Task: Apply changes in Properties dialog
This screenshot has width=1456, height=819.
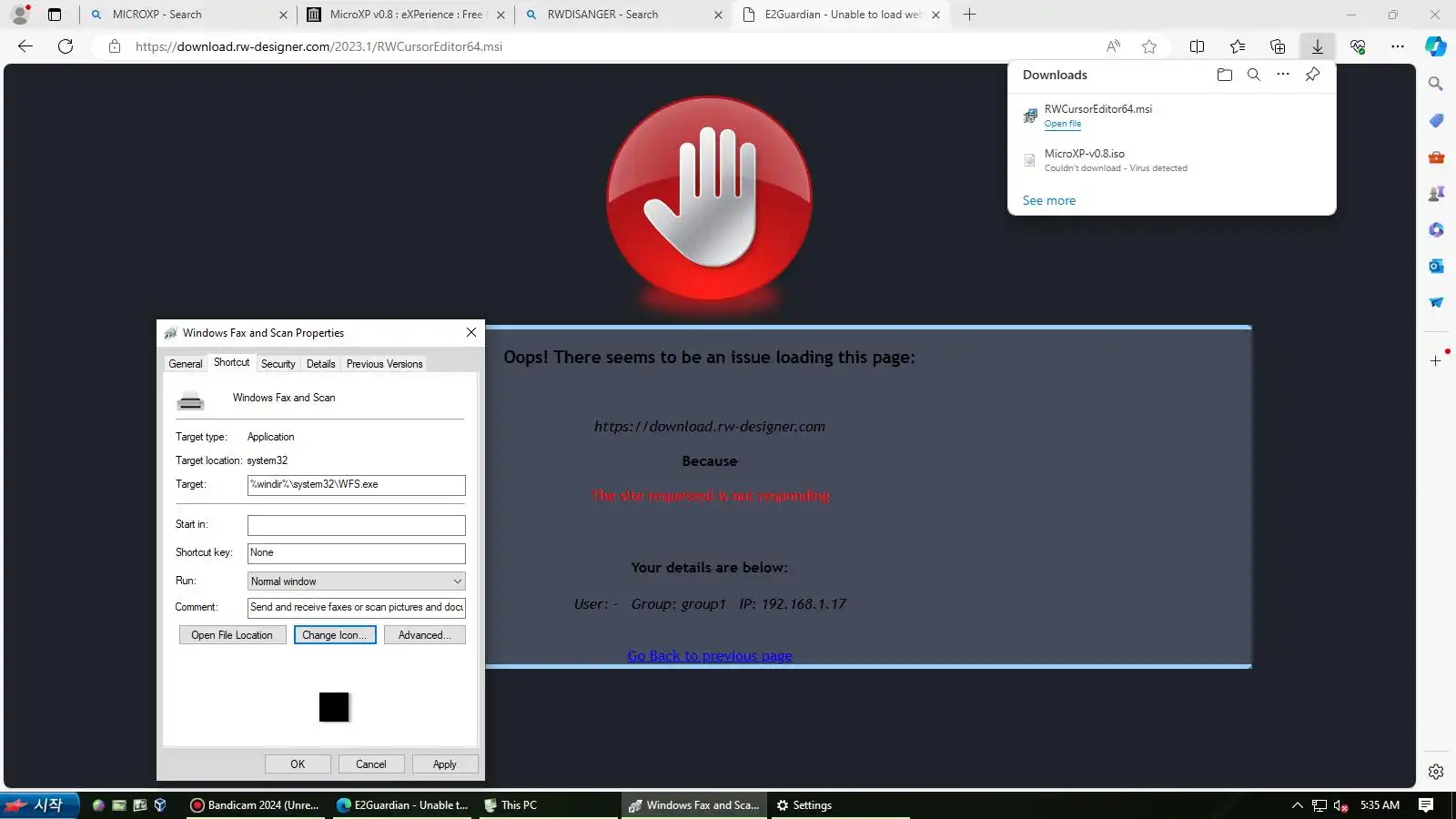Action: (445, 764)
